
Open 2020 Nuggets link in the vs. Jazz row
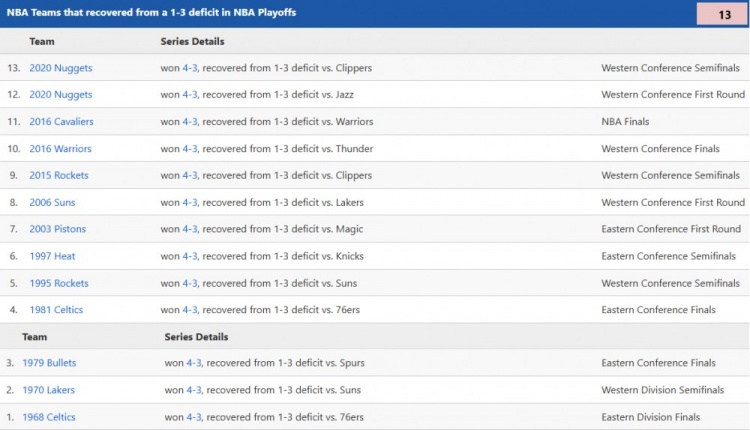[60, 95]
